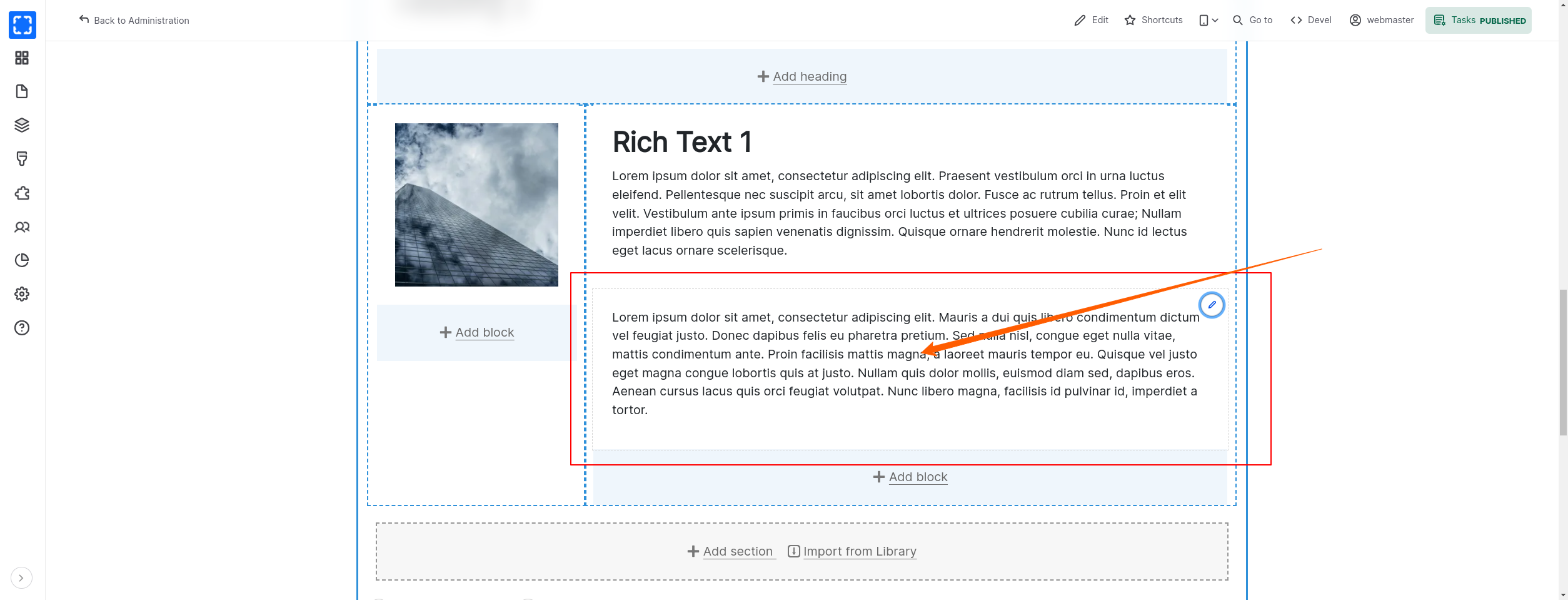This screenshot has height=600, width=1568.
Task: Open the content page icon in sidebar
Action: pos(22,91)
